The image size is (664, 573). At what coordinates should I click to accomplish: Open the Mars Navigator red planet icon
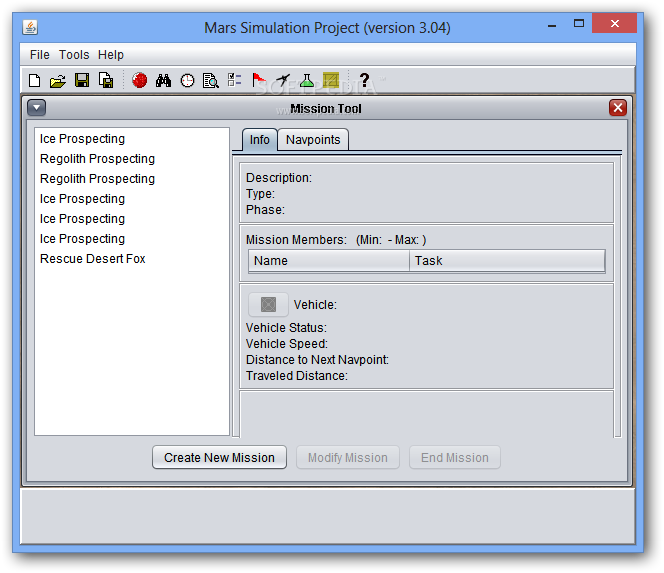click(x=139, y=80)
